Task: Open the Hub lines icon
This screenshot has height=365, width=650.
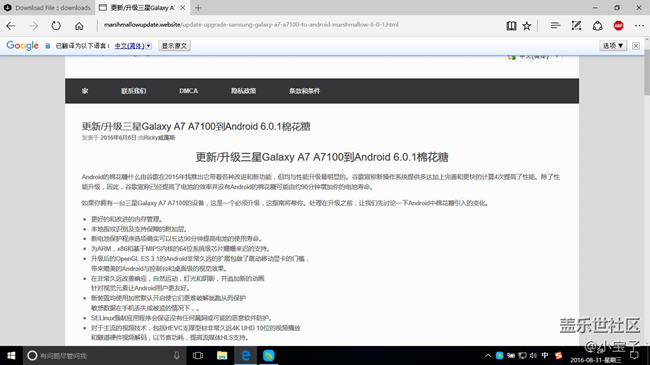Action: [x=555, y=26]
